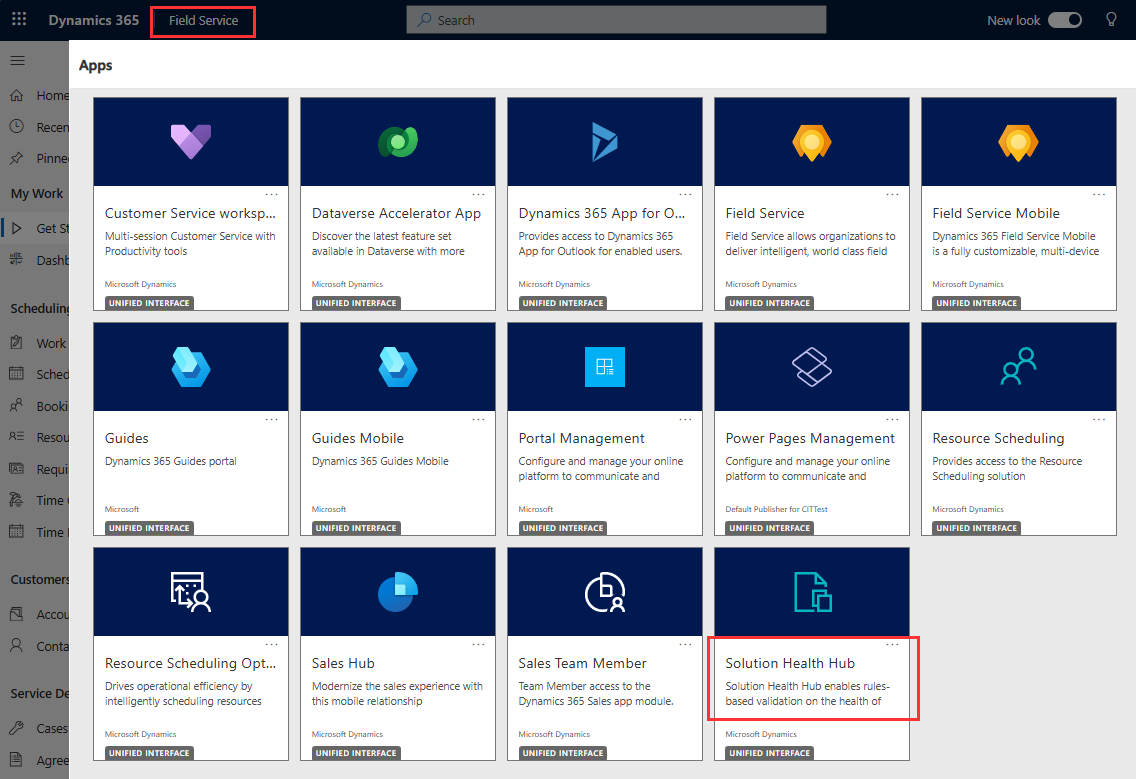
Task: Click the Apps heading text
Action: (96, 65)
